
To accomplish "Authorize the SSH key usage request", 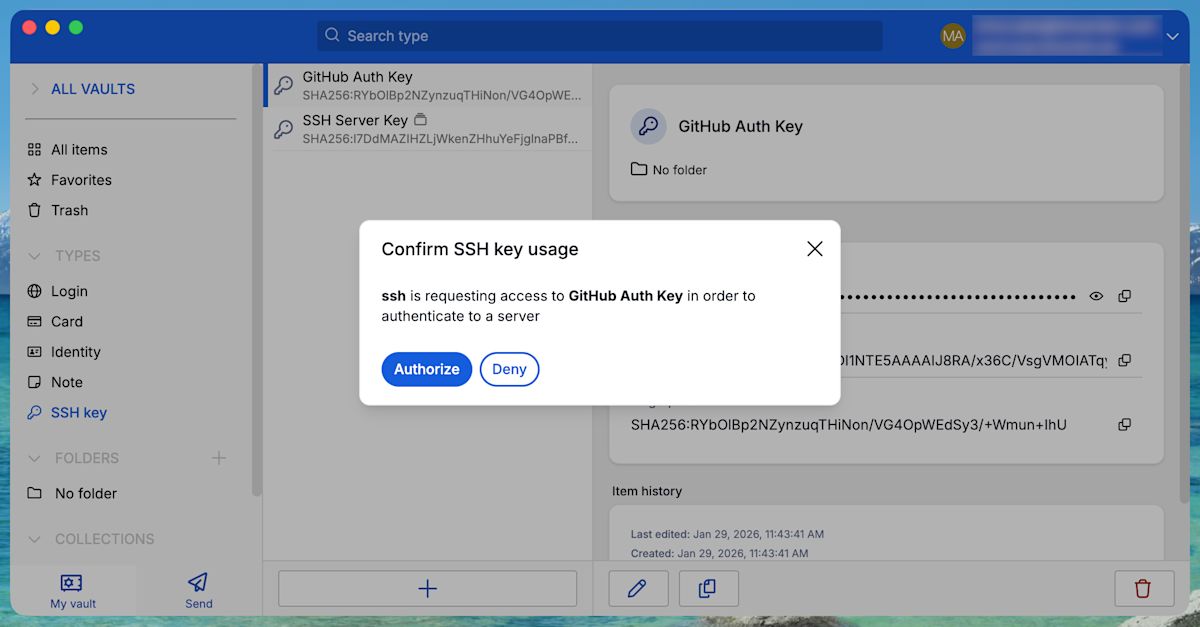I will 426,369.
